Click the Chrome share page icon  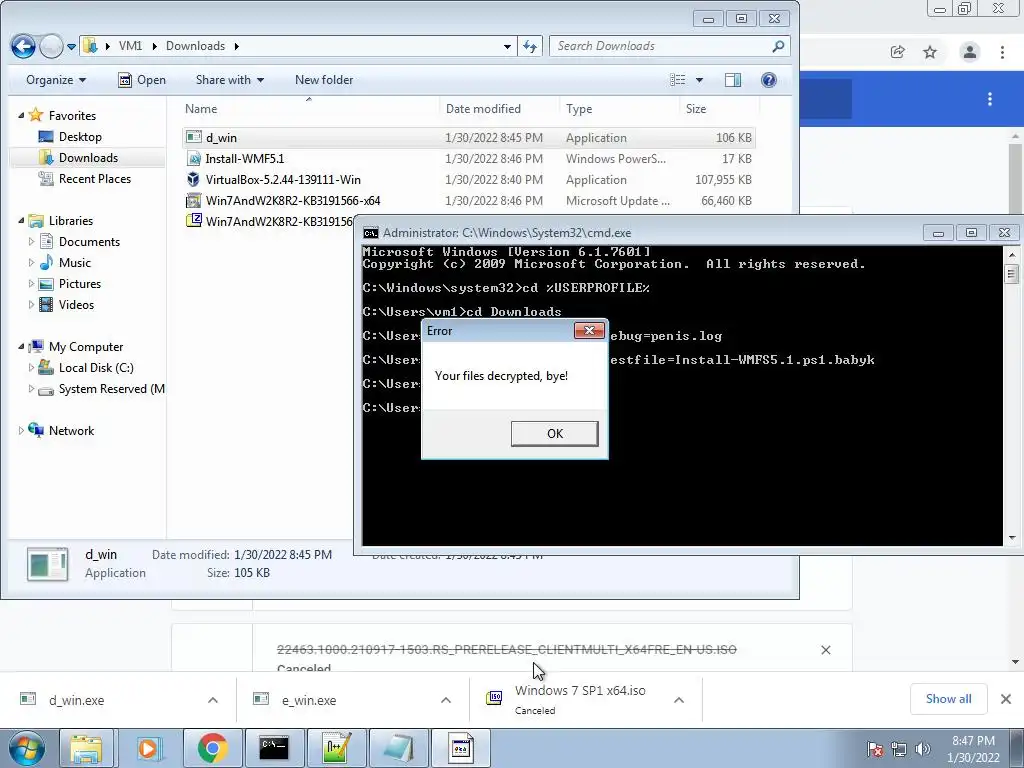click(898, 52)
